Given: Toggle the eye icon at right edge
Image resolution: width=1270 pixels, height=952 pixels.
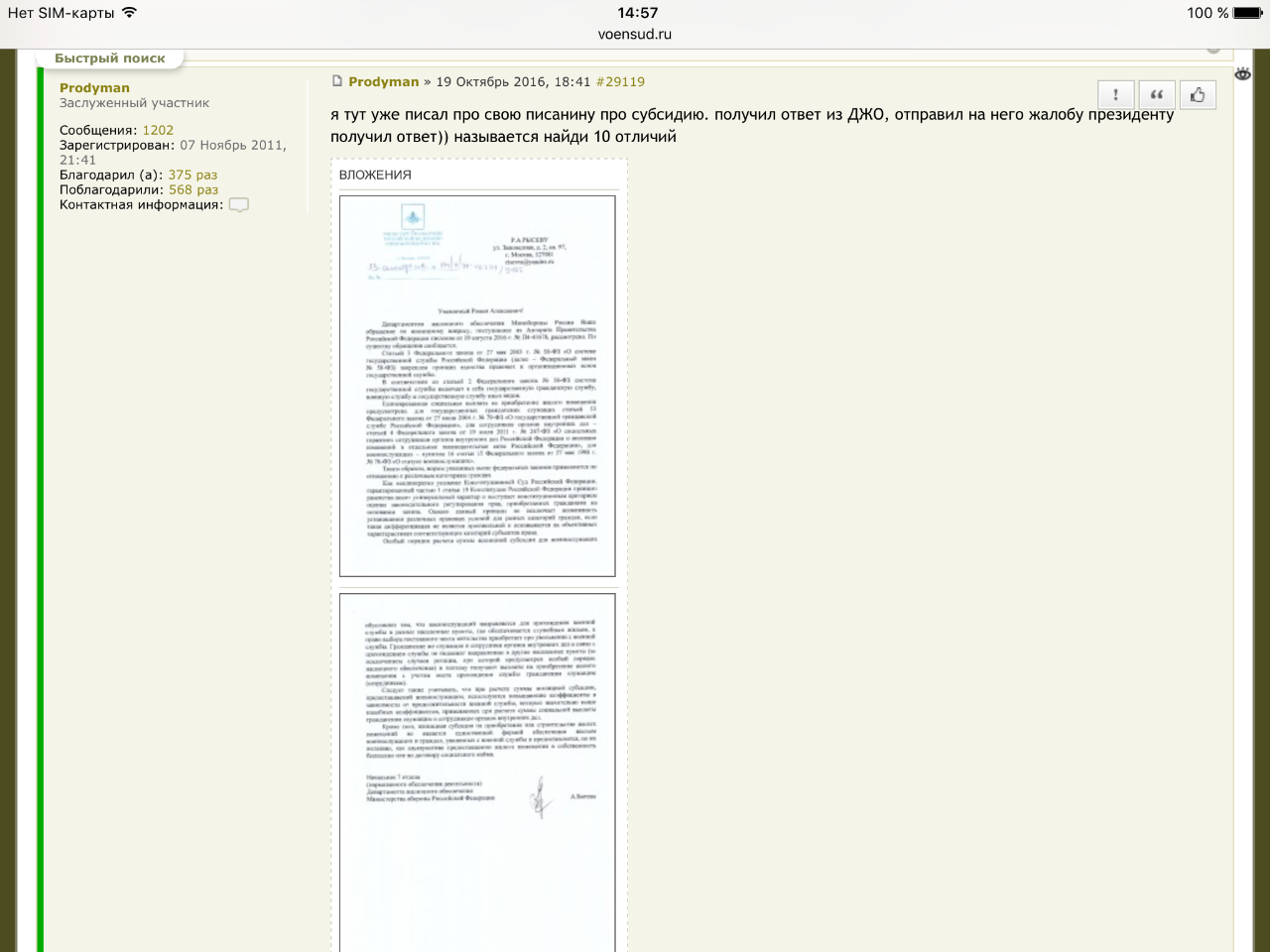Looking at the screenshot, I should (x=1242, y=74).
